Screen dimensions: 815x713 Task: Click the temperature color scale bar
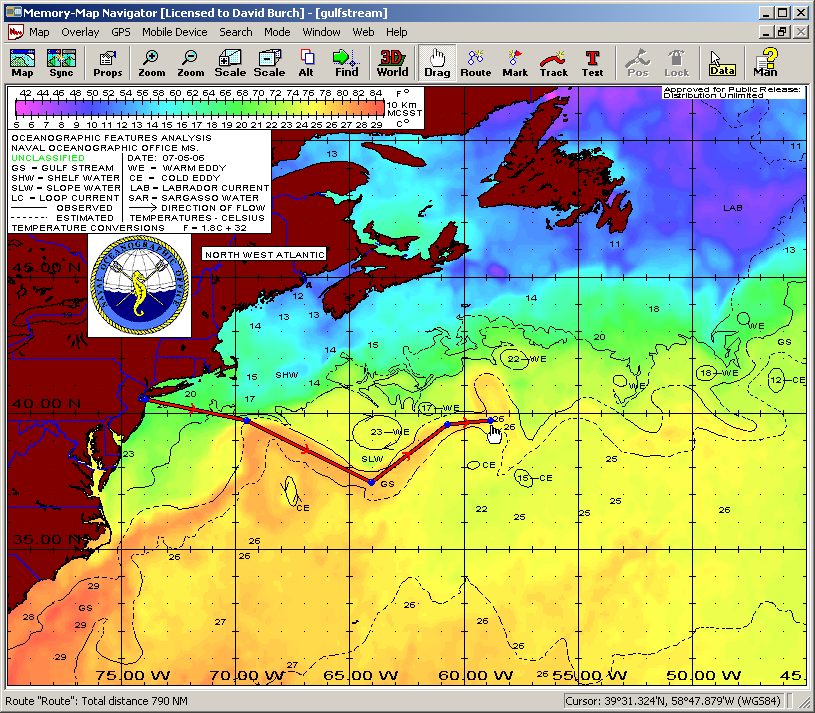200,108
